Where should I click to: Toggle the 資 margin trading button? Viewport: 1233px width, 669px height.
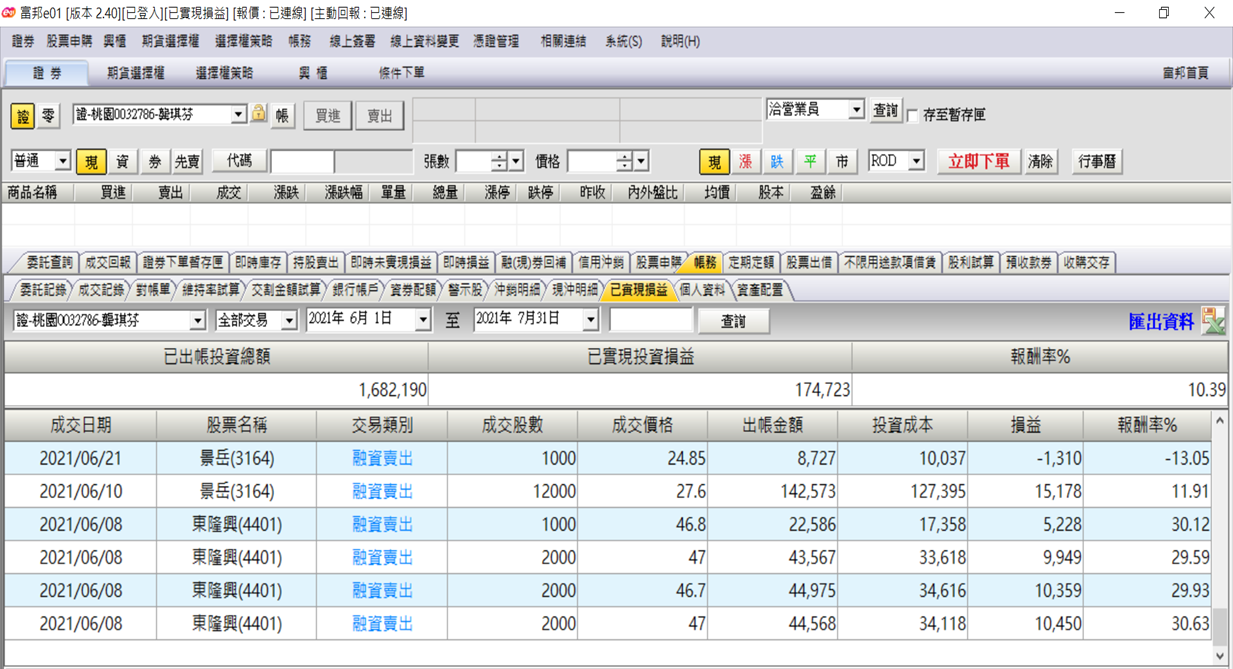coord(122,162)
